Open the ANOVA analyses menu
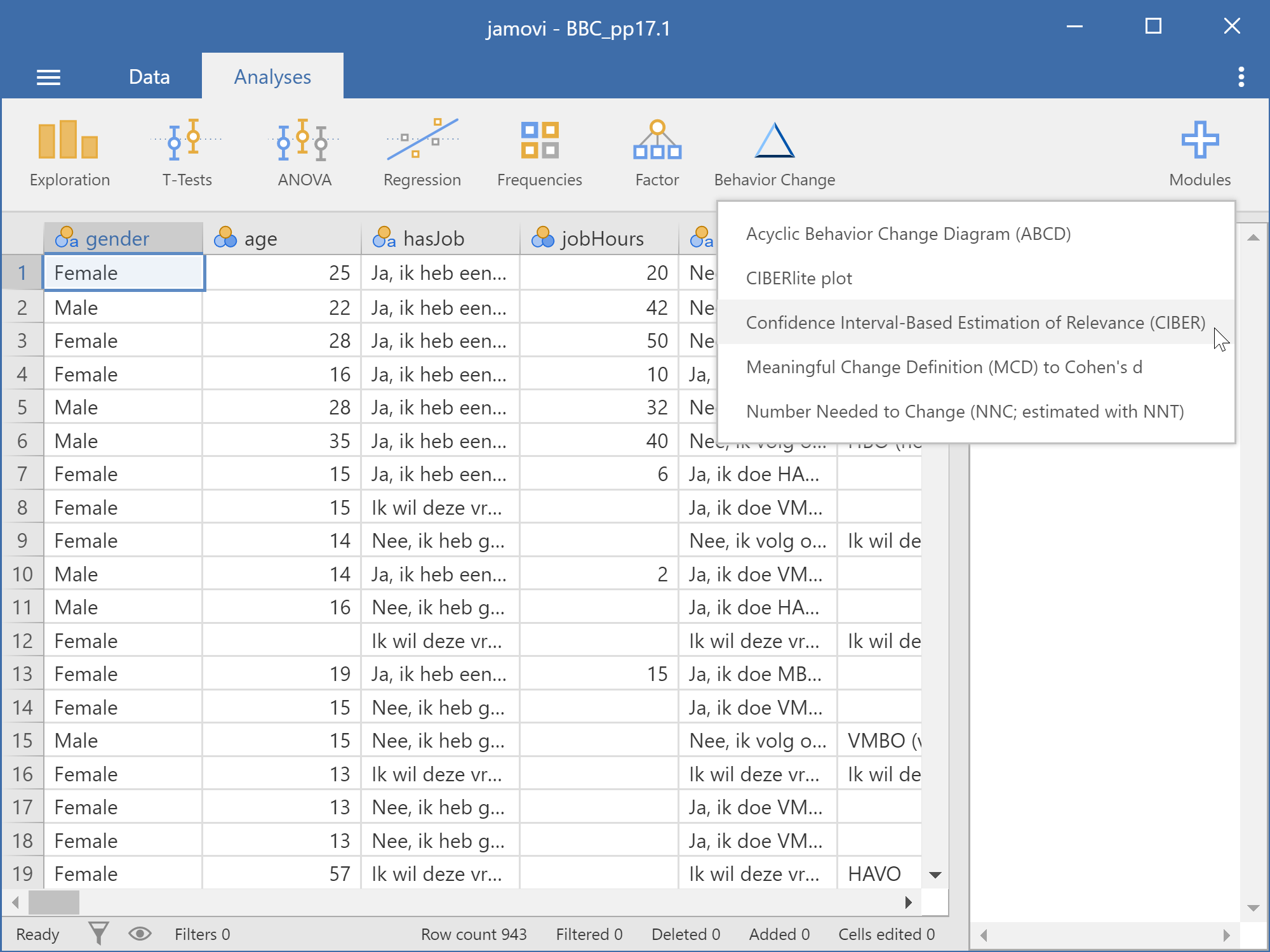 (304, 154)
